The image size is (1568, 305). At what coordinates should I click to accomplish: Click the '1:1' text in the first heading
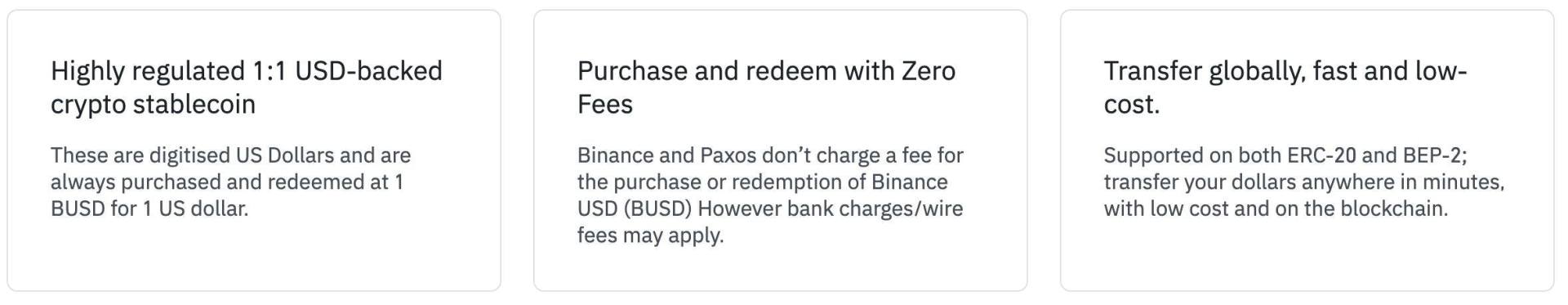[x=269, y=71]
